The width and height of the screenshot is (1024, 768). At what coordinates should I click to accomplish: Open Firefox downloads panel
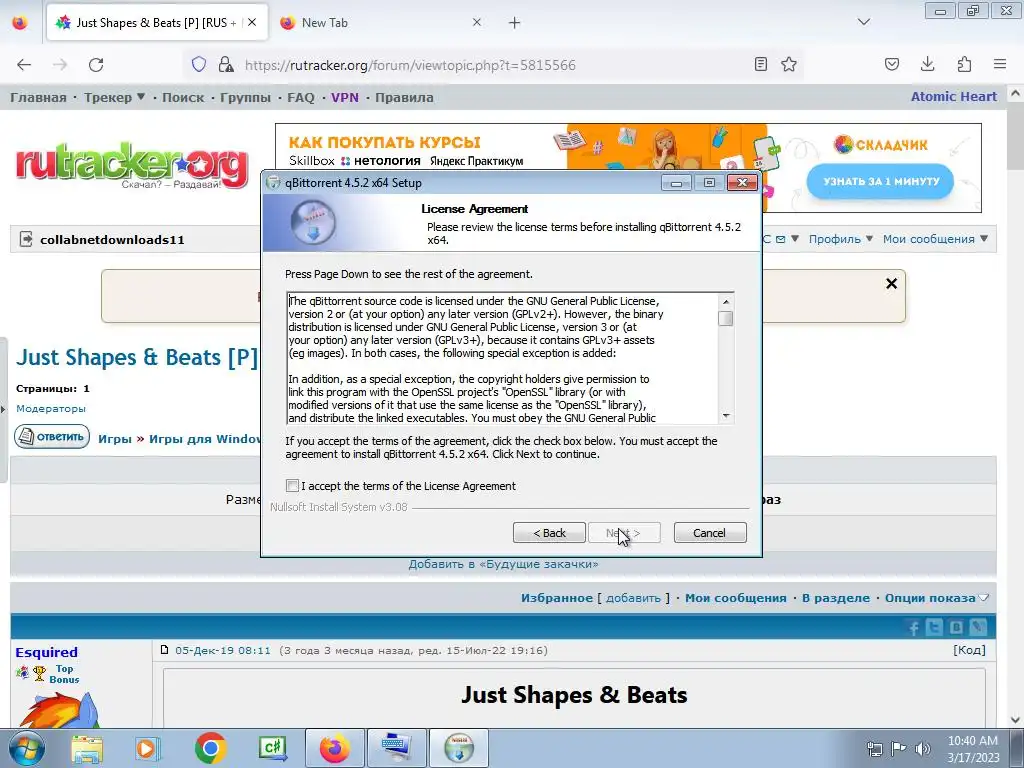[x=927, y=64]
